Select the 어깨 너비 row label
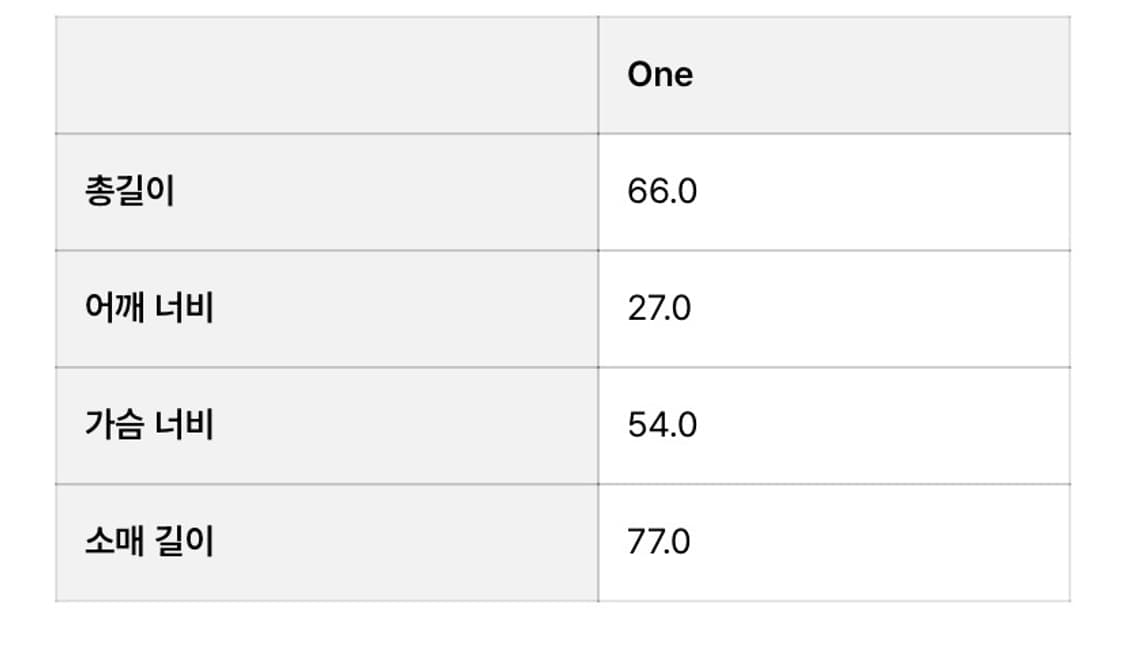Screen dimensions: 1125x651 149,308
